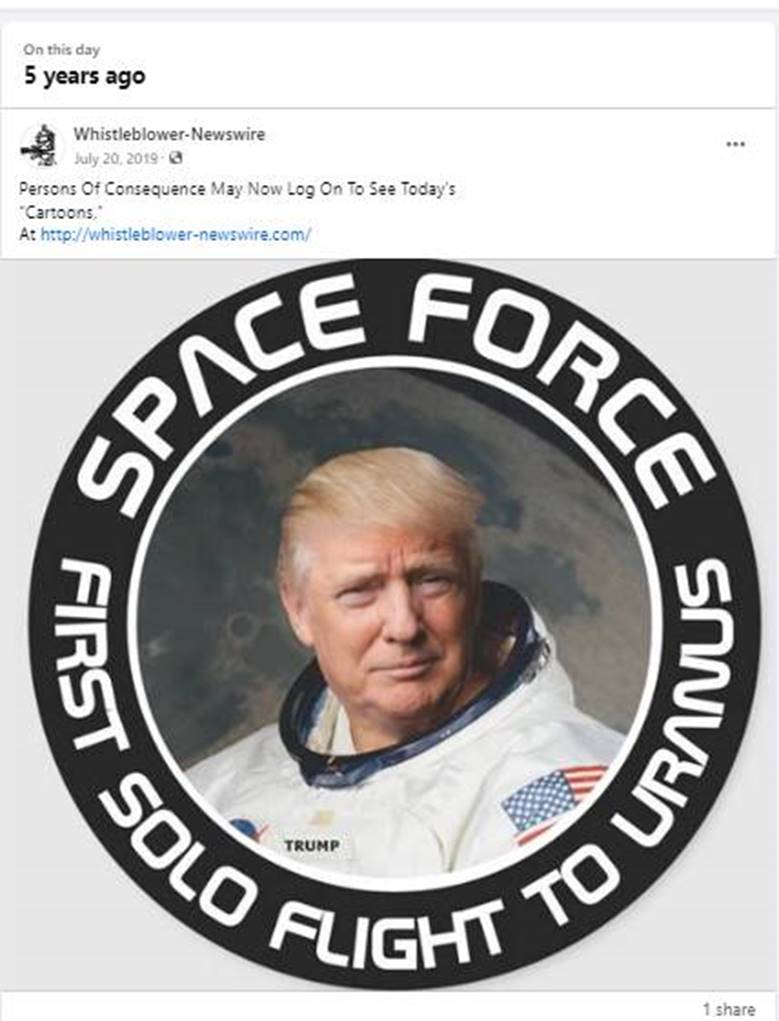The image size is (779, 1021).
Task: Open the three-dot post options menu
Action: [735, 144]
